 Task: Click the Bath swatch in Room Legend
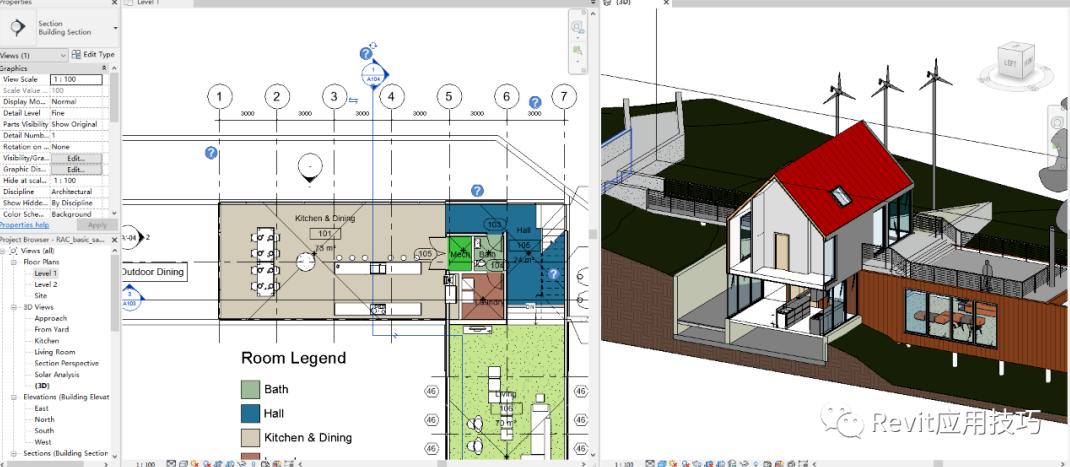click(250, 389)
